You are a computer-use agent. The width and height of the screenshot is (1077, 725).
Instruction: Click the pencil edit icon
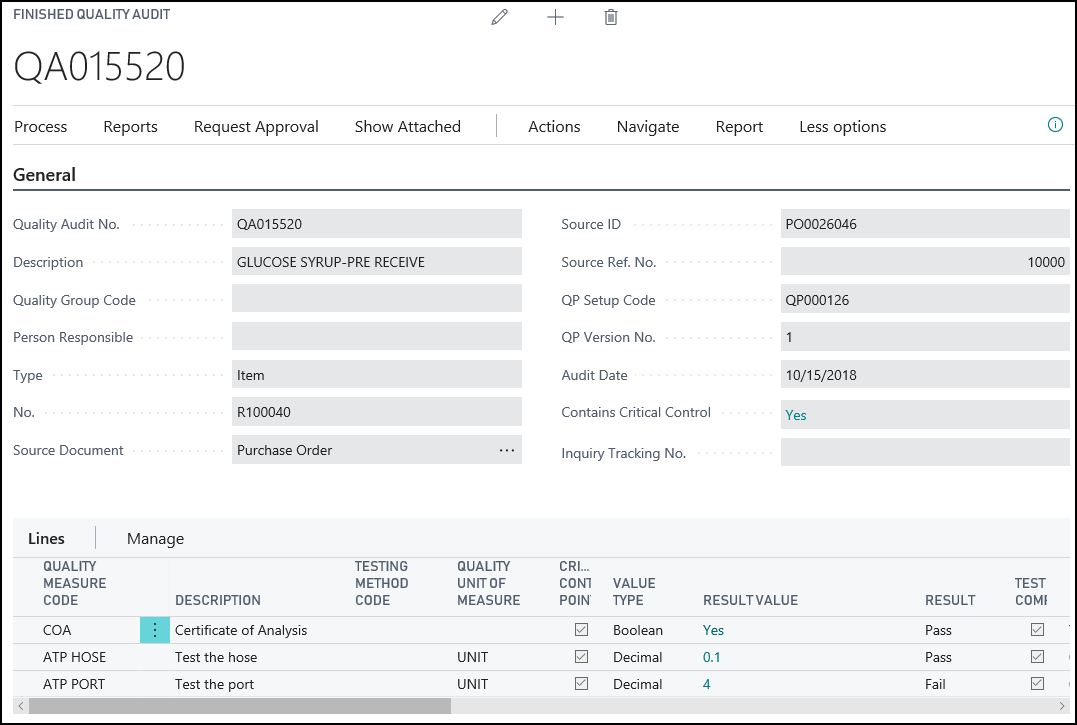click(x=500, y=17)
